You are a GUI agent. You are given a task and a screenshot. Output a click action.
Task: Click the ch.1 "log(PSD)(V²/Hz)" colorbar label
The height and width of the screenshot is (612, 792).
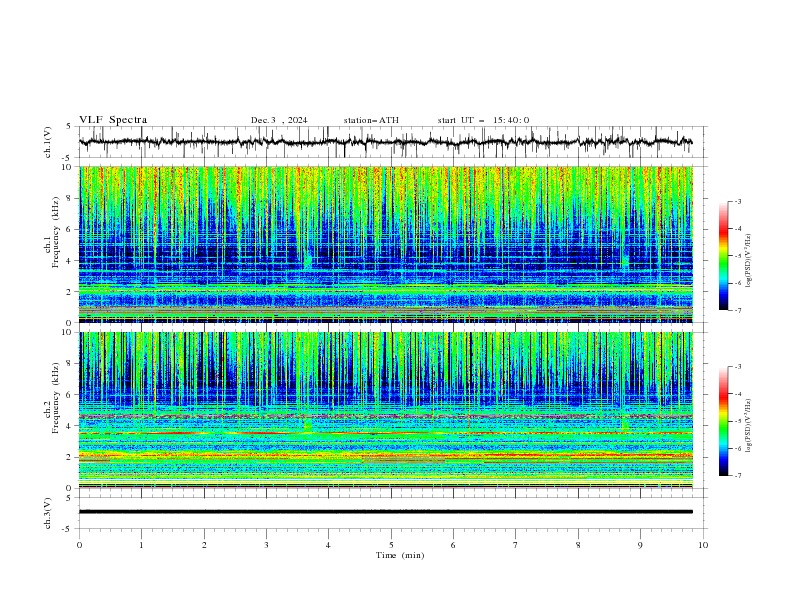[x=749, y=261]
